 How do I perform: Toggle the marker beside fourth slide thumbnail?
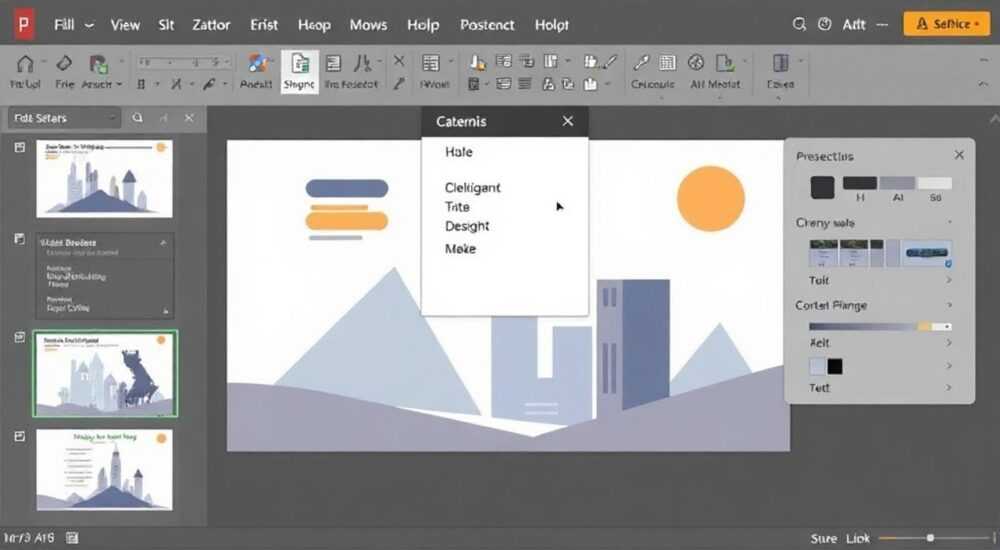click(20, 436)
